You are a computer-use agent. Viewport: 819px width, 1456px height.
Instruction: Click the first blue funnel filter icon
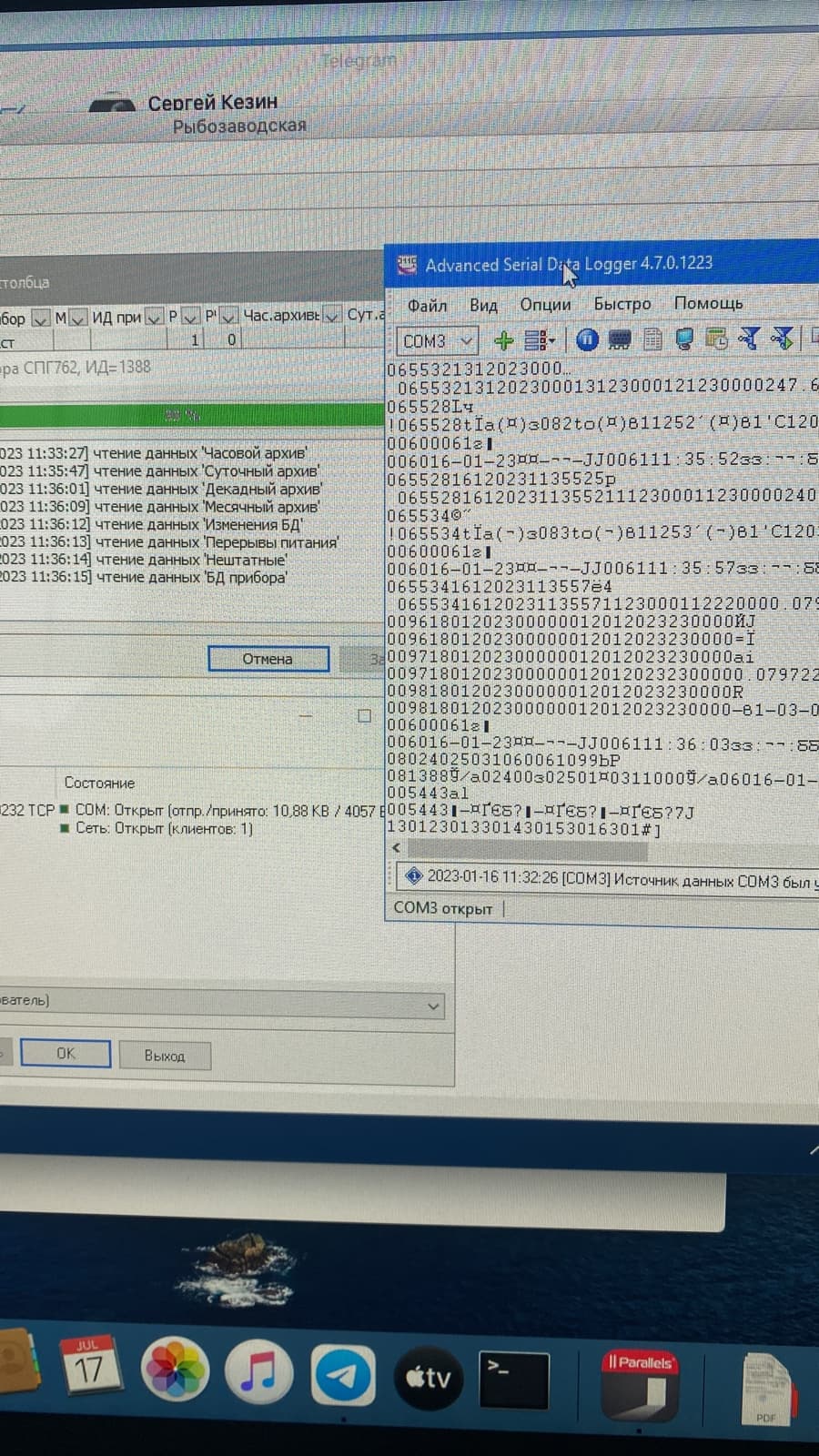coord(749,339)
